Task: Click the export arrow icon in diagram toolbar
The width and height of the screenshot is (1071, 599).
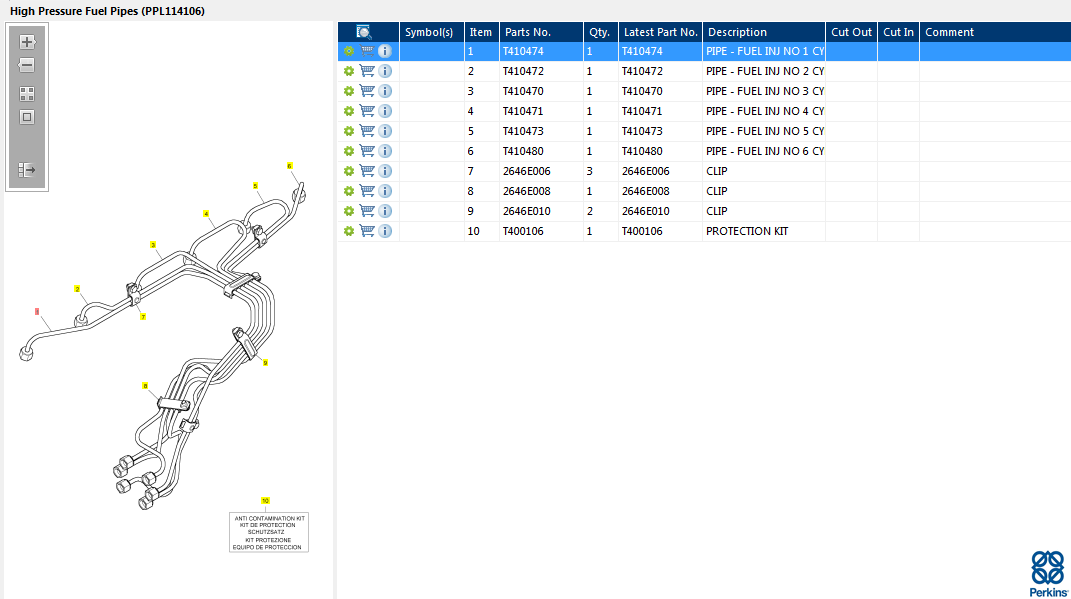Action: (27, 170)
